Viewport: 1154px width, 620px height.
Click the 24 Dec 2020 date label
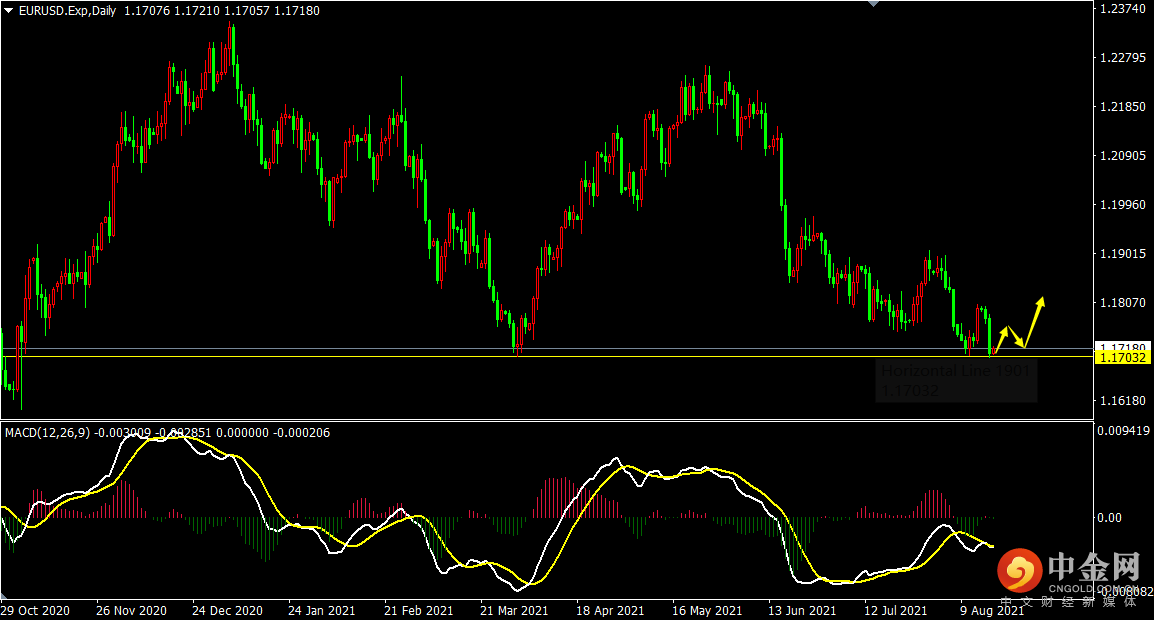coord(227,610)
